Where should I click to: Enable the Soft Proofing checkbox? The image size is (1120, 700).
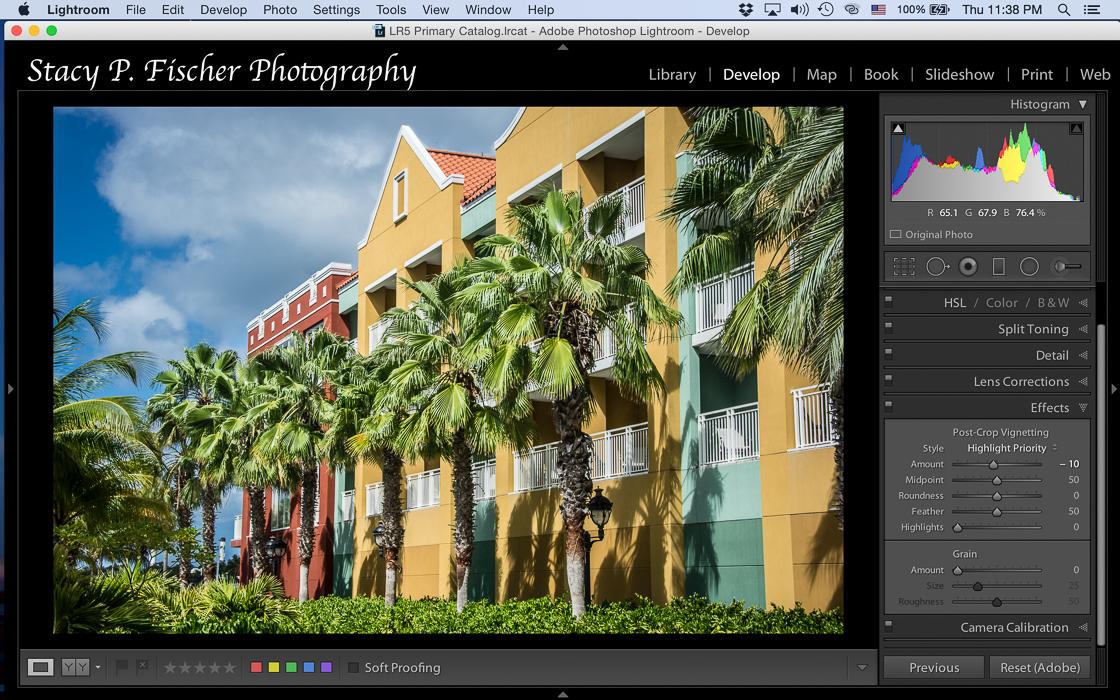[353, 667]
